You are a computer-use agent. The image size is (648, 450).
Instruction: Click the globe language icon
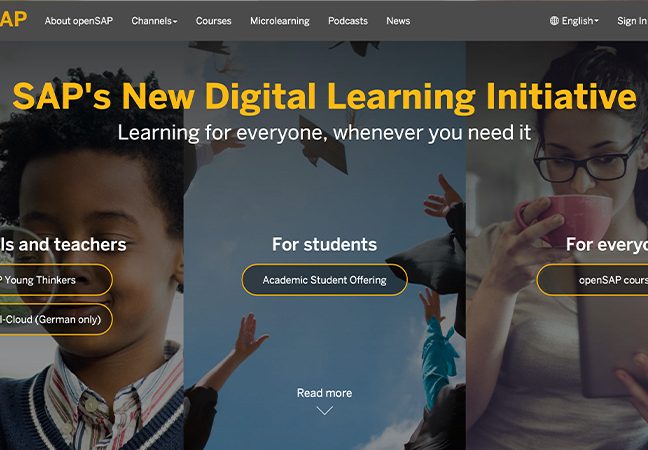(x=554, y=21)
